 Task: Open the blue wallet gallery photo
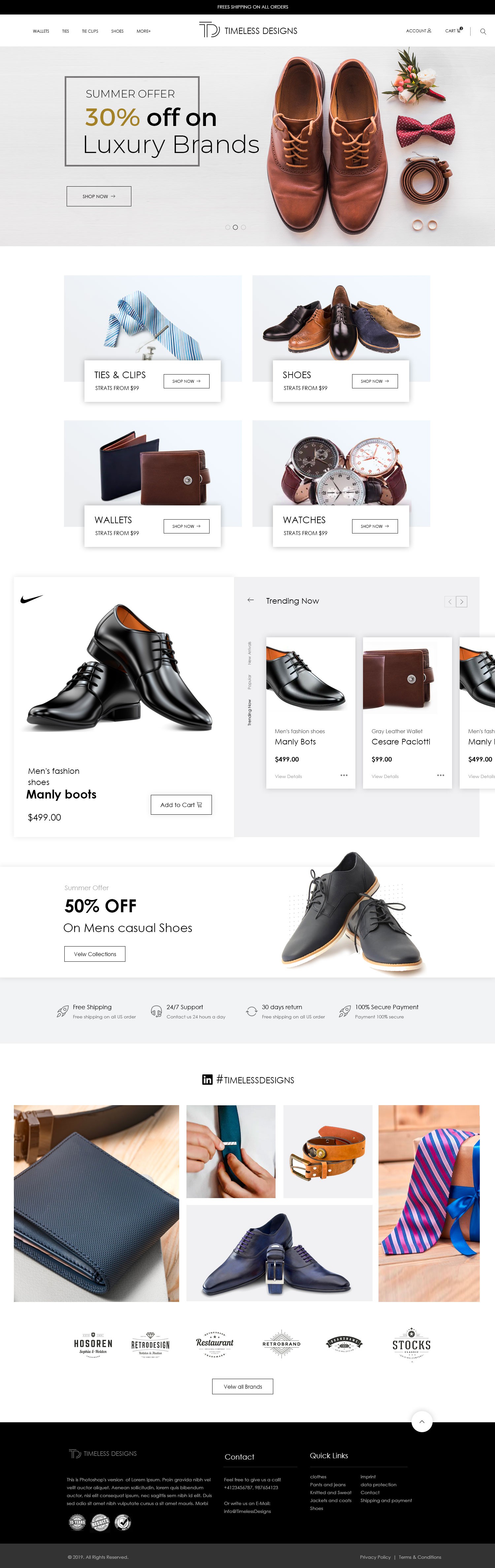tap(96, 1203)
